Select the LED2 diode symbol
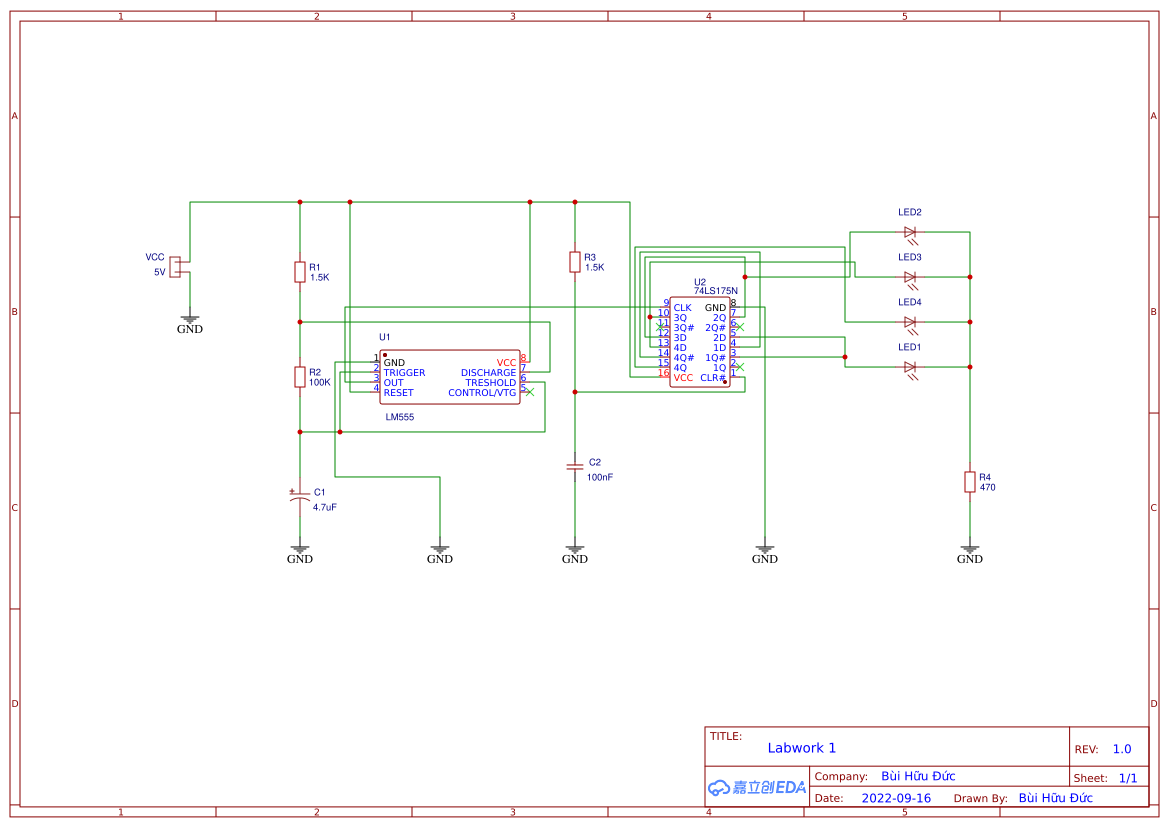 coord(910,230)
